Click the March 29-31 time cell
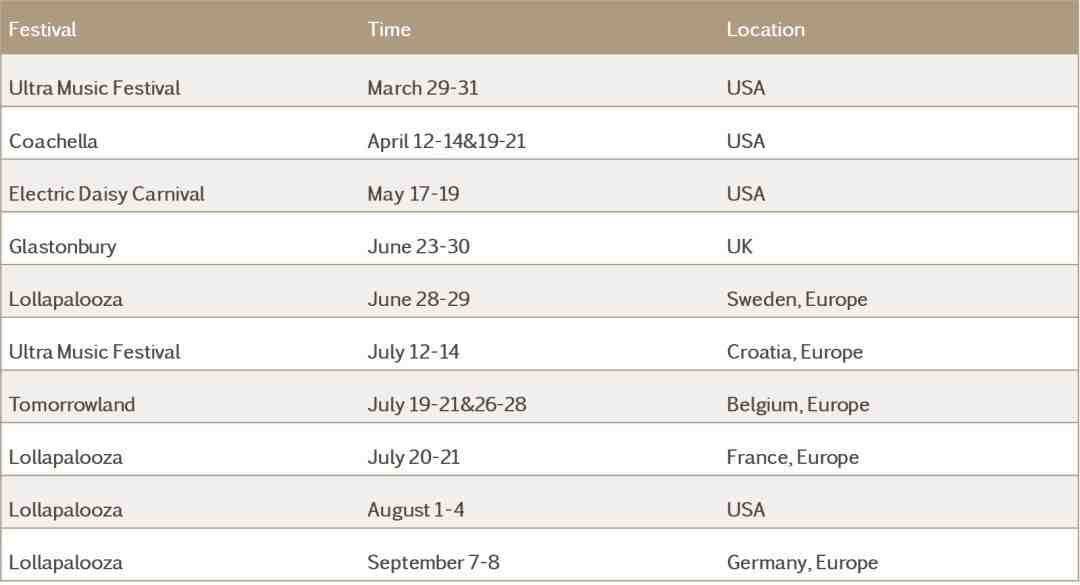Image resolution: width=1080 pixels, height=585 pixels. (x=422, y=88)
